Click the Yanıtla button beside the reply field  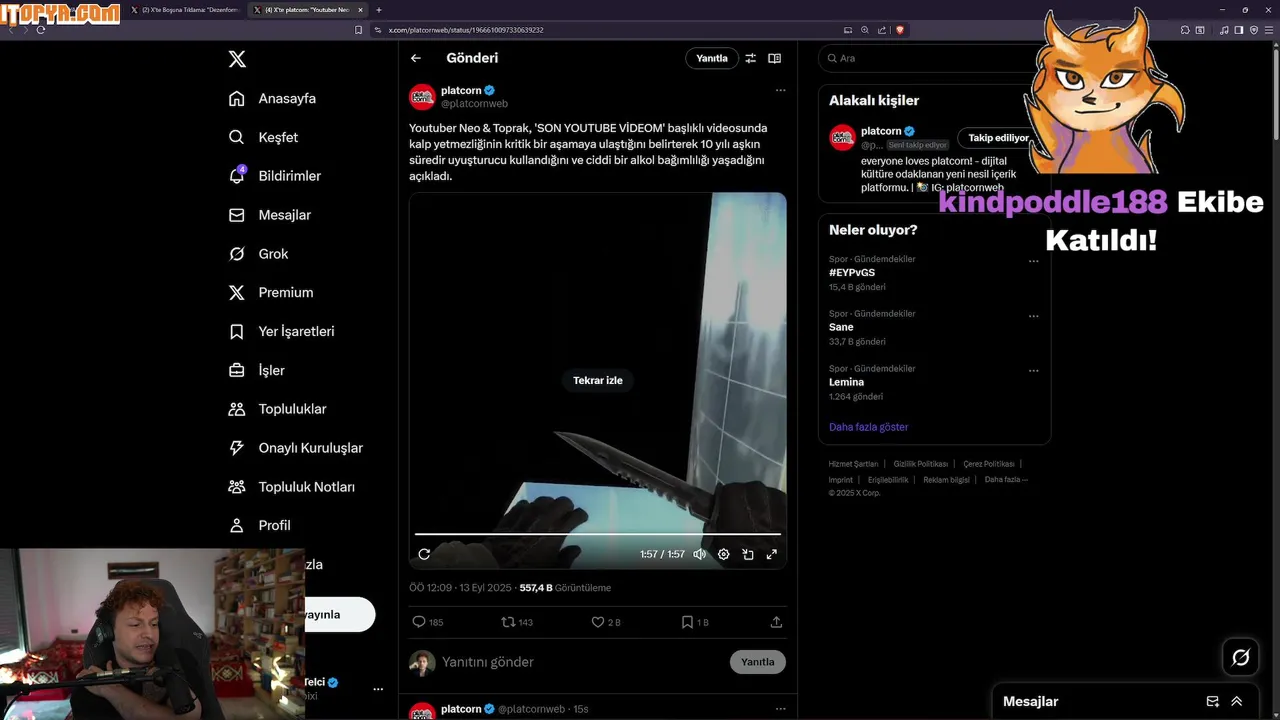(x=758, y=662)
